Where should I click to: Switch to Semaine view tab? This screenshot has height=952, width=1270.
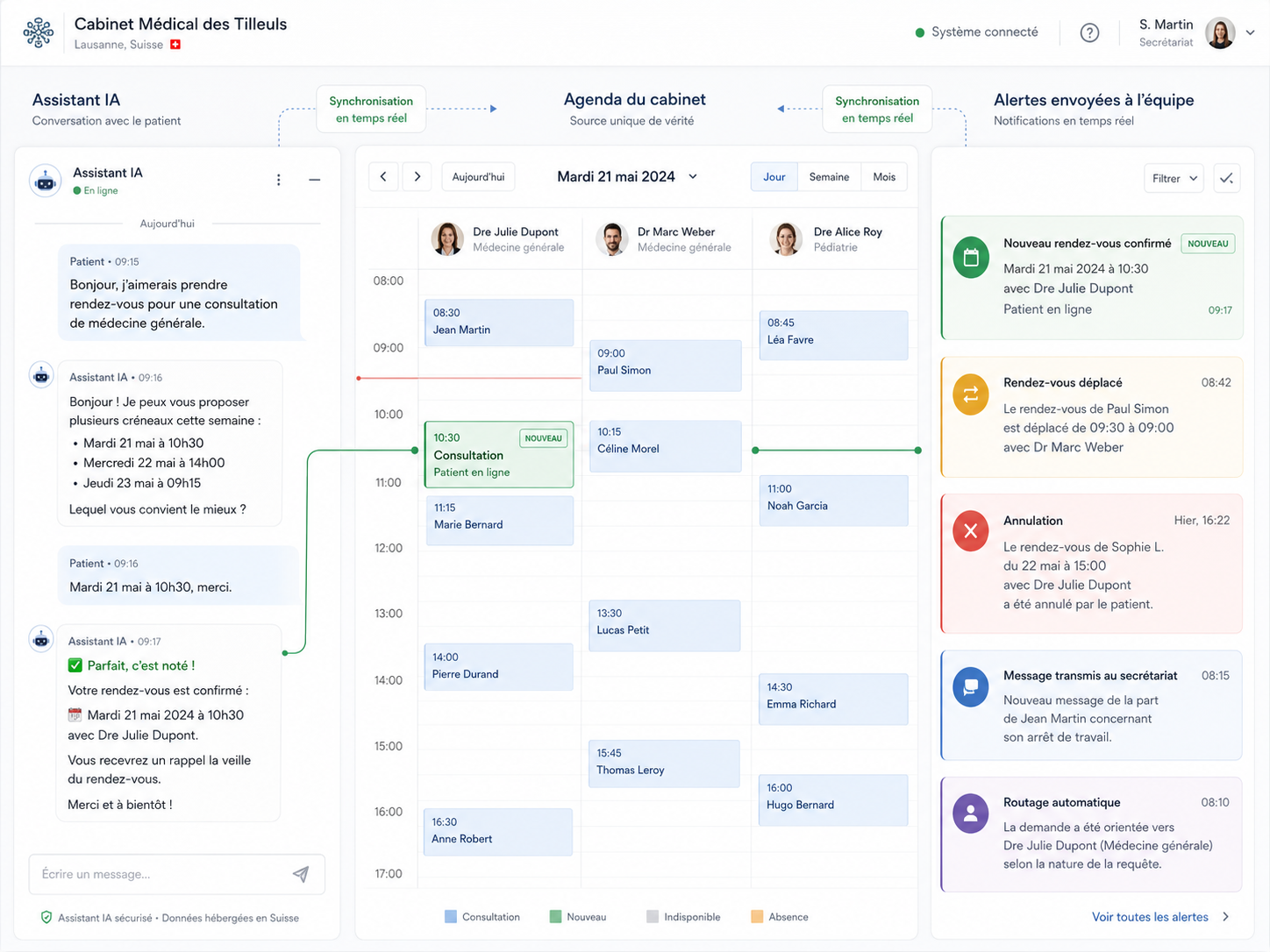click(829, 176)
